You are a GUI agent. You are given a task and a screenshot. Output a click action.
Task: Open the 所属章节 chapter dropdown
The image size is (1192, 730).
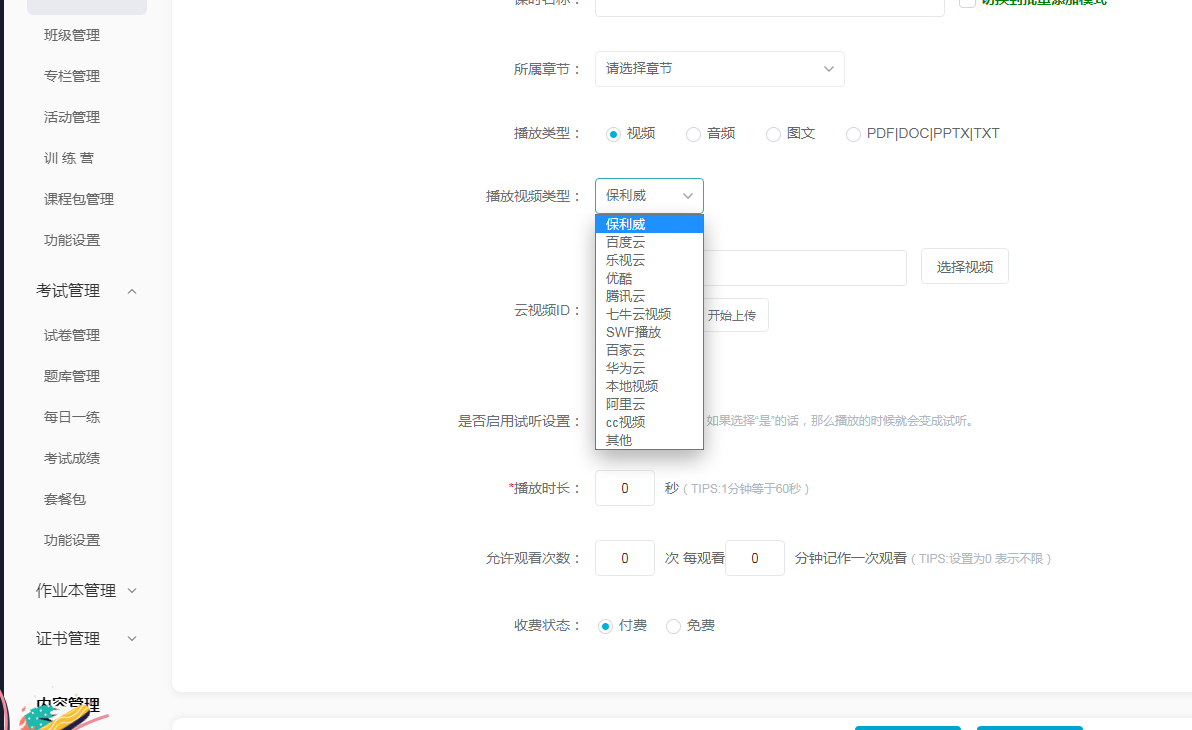[719, 69]
